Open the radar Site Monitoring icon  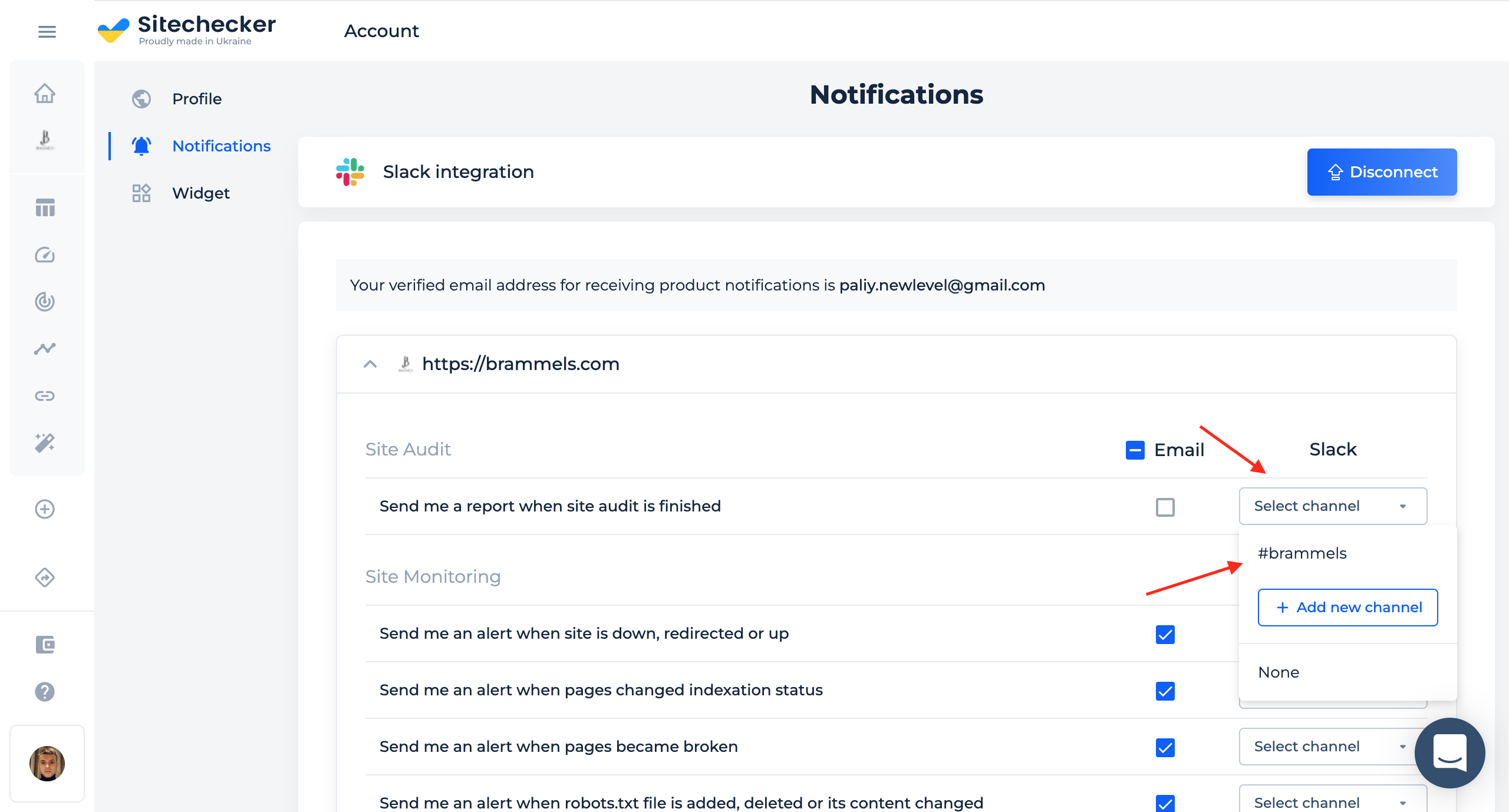[x=45, y=301]
